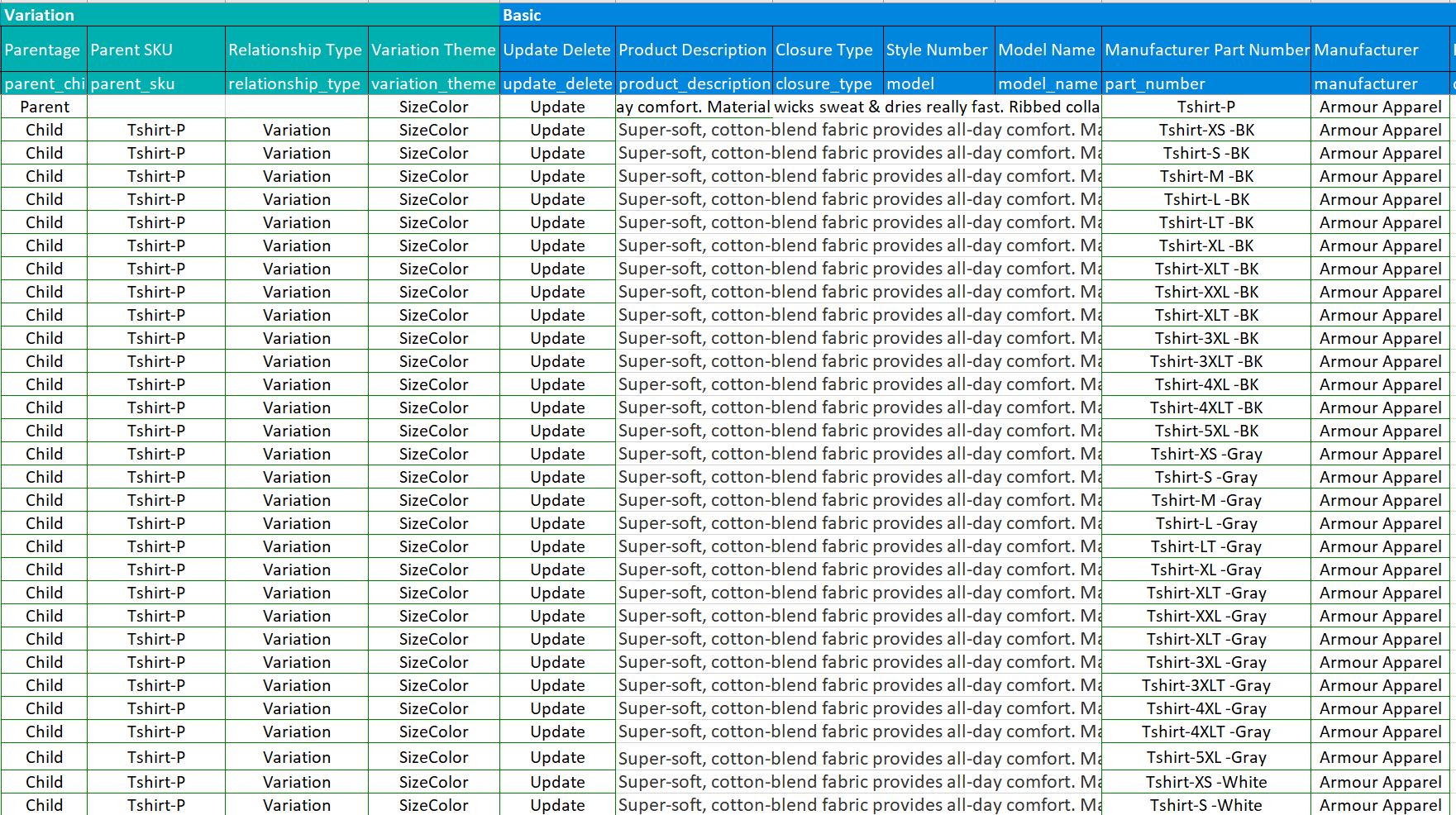
Task: Click the parent_sku field name cell
Action: [x=156, y=83]
